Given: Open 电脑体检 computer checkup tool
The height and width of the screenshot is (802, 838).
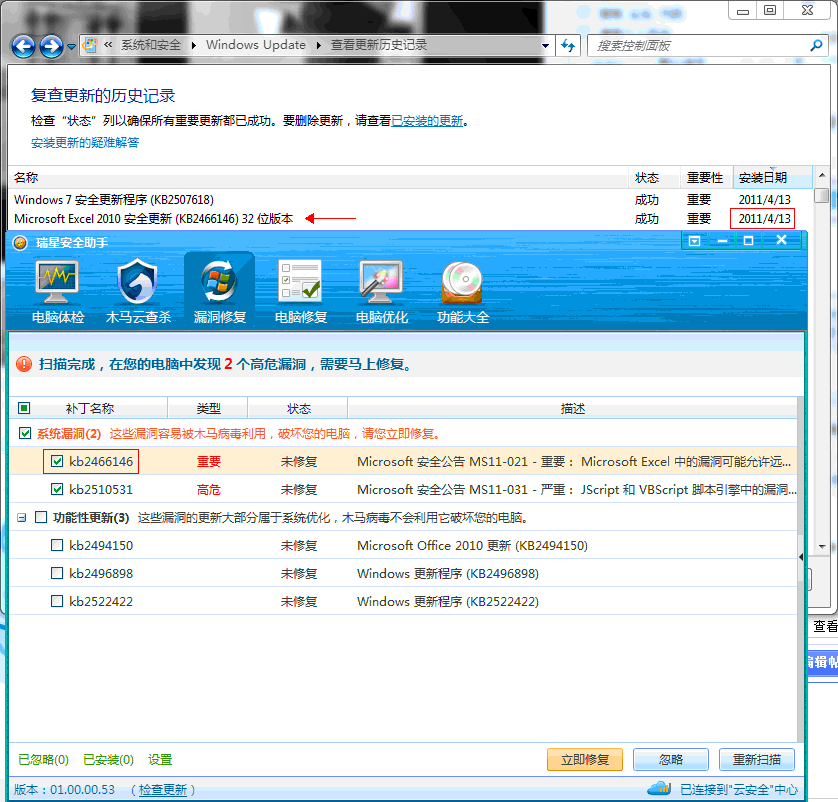Looking at the screenshot, I should (x=57, y=292).
